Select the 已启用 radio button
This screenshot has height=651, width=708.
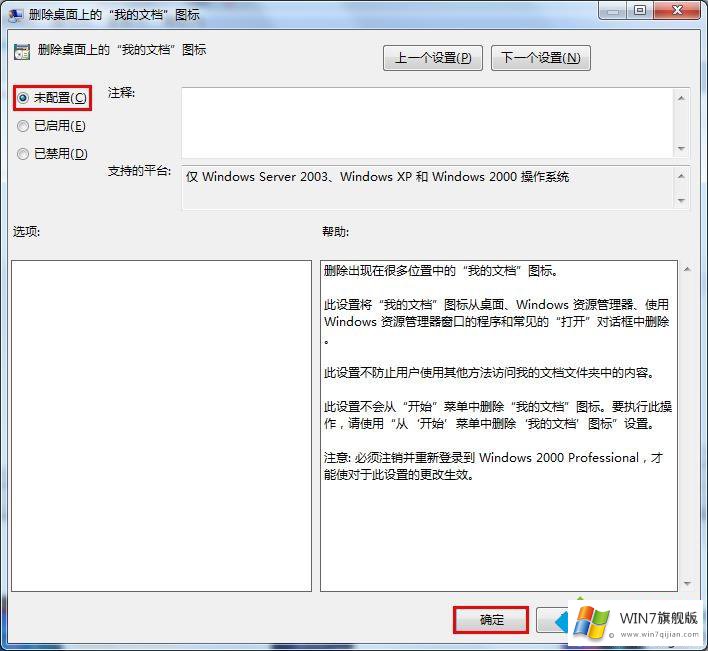pyautogui.click(x=23, y=126)
